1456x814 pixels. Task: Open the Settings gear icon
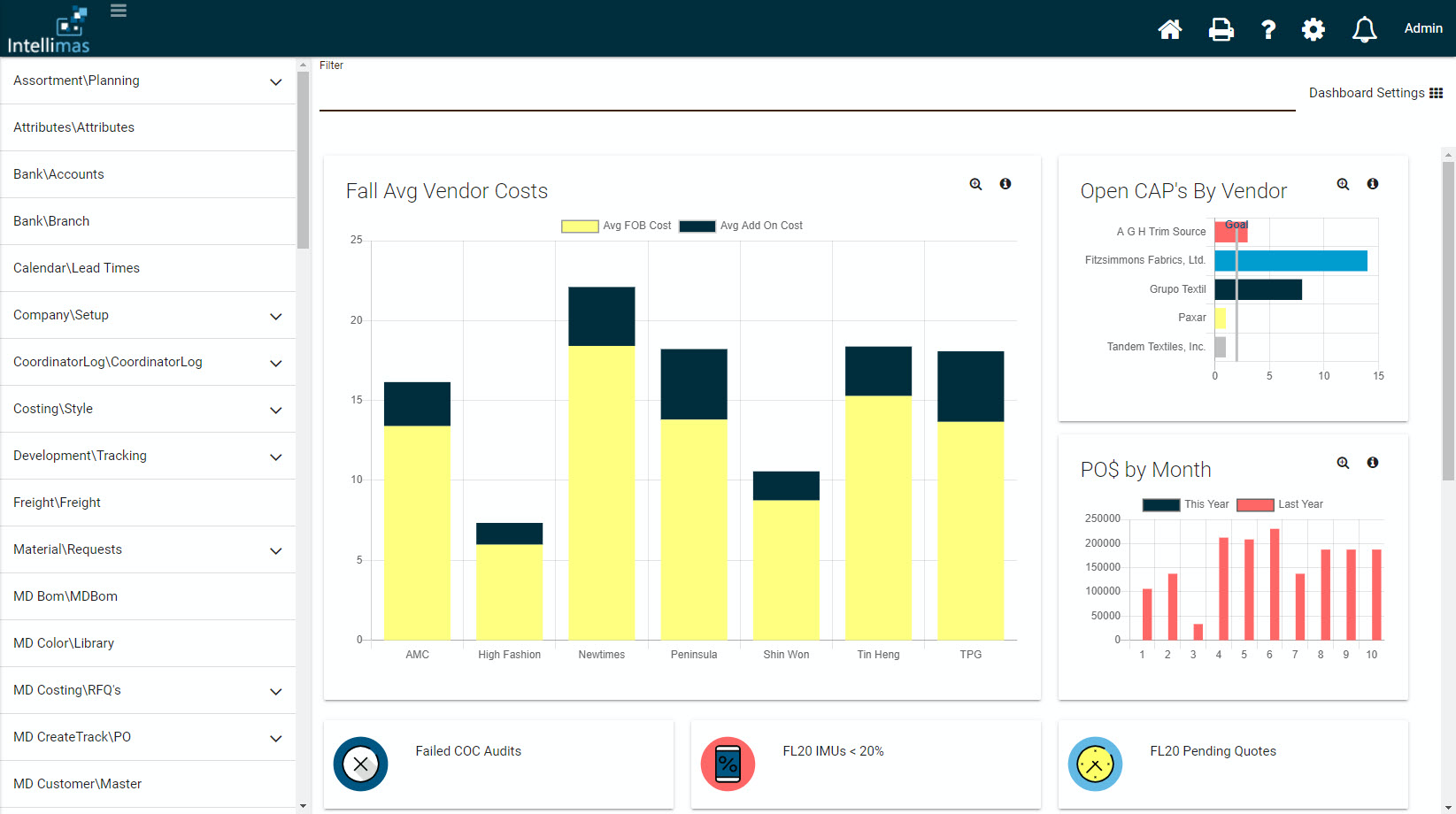1313,29
